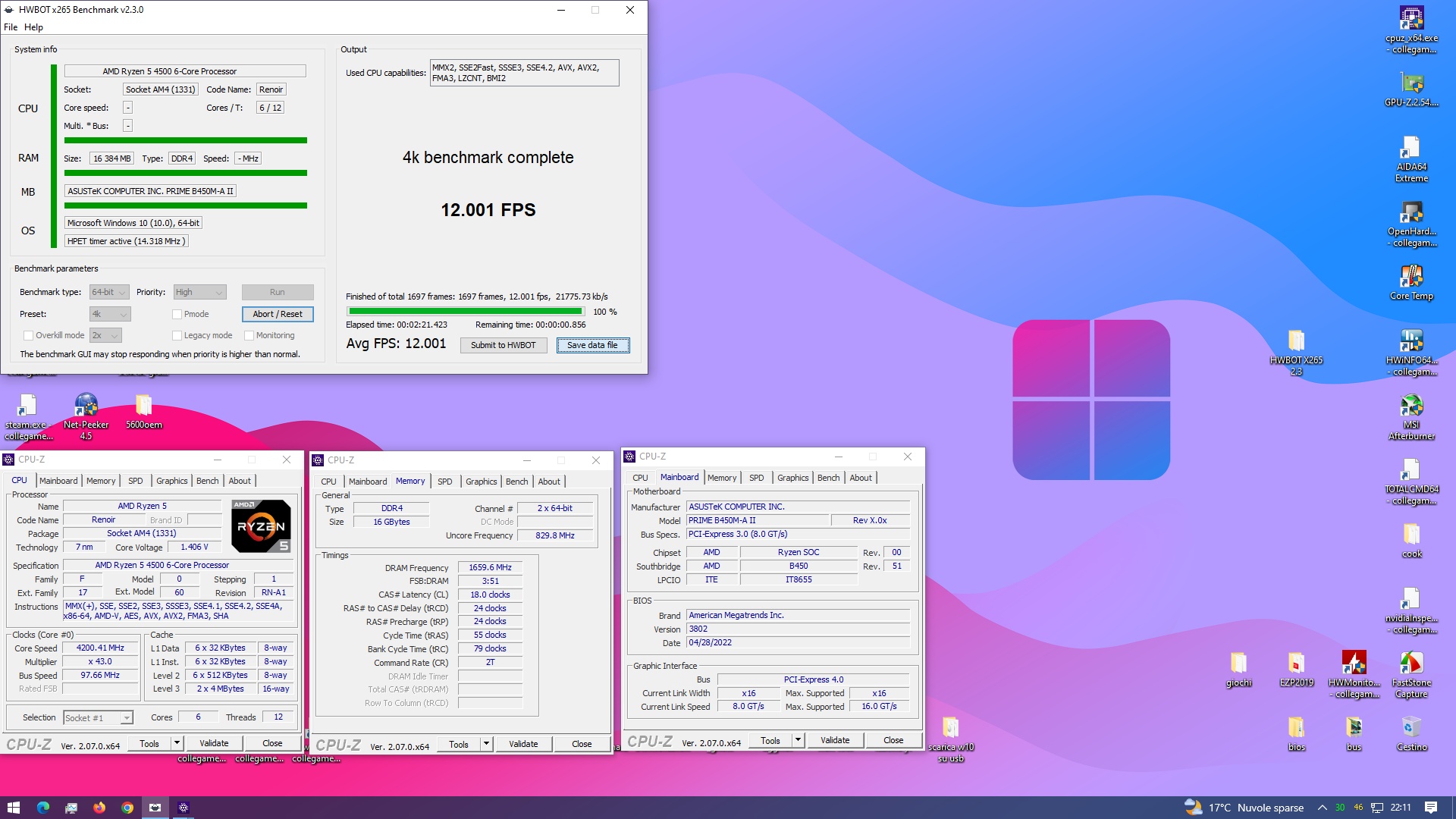Open OpenHardwareMonitor desktop shortcut
This screenshot has width=1456, height=819.
point(1411,224)
